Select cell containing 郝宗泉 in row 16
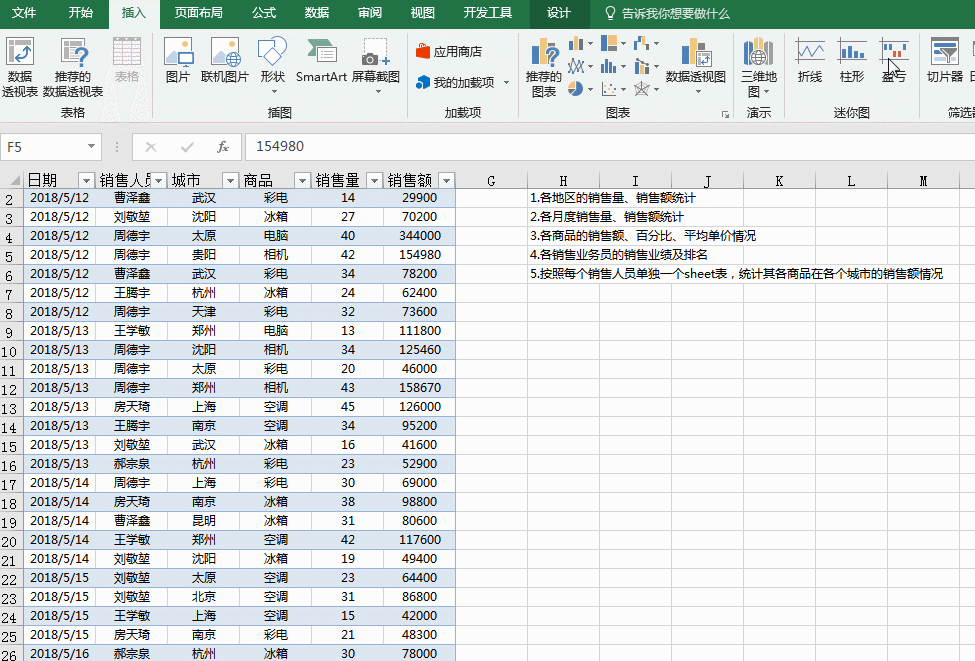The image size is (975, 661). point(131,465)
